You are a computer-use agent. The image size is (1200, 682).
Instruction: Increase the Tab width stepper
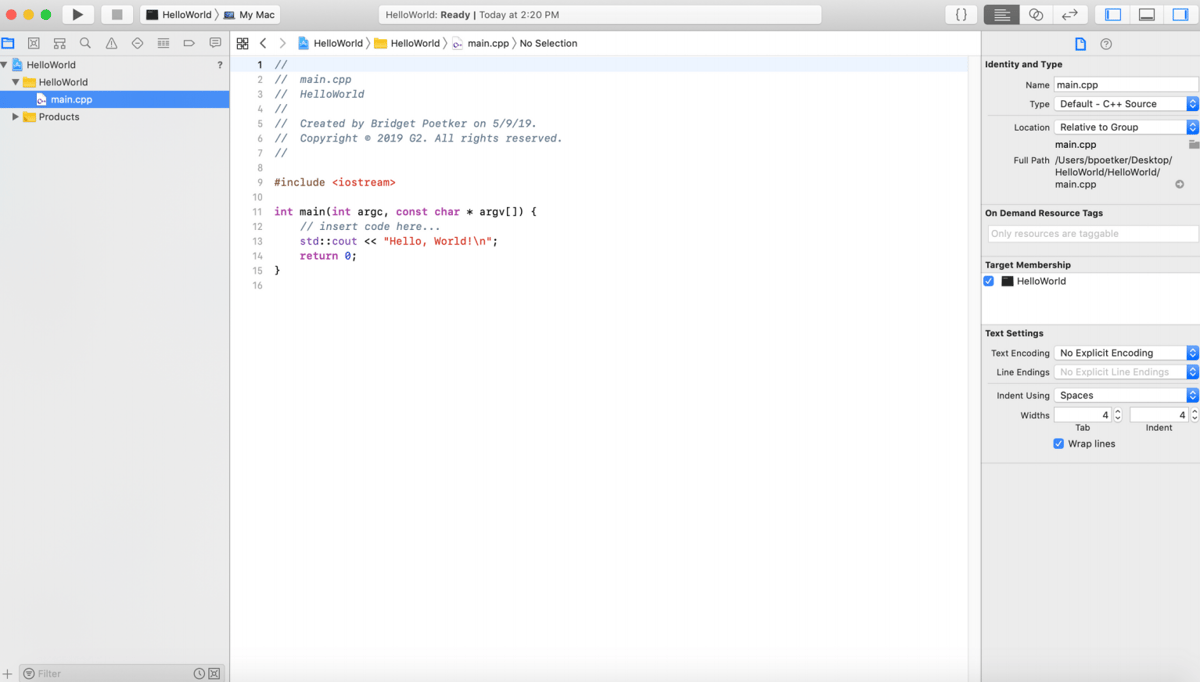tap(1118, 412)
